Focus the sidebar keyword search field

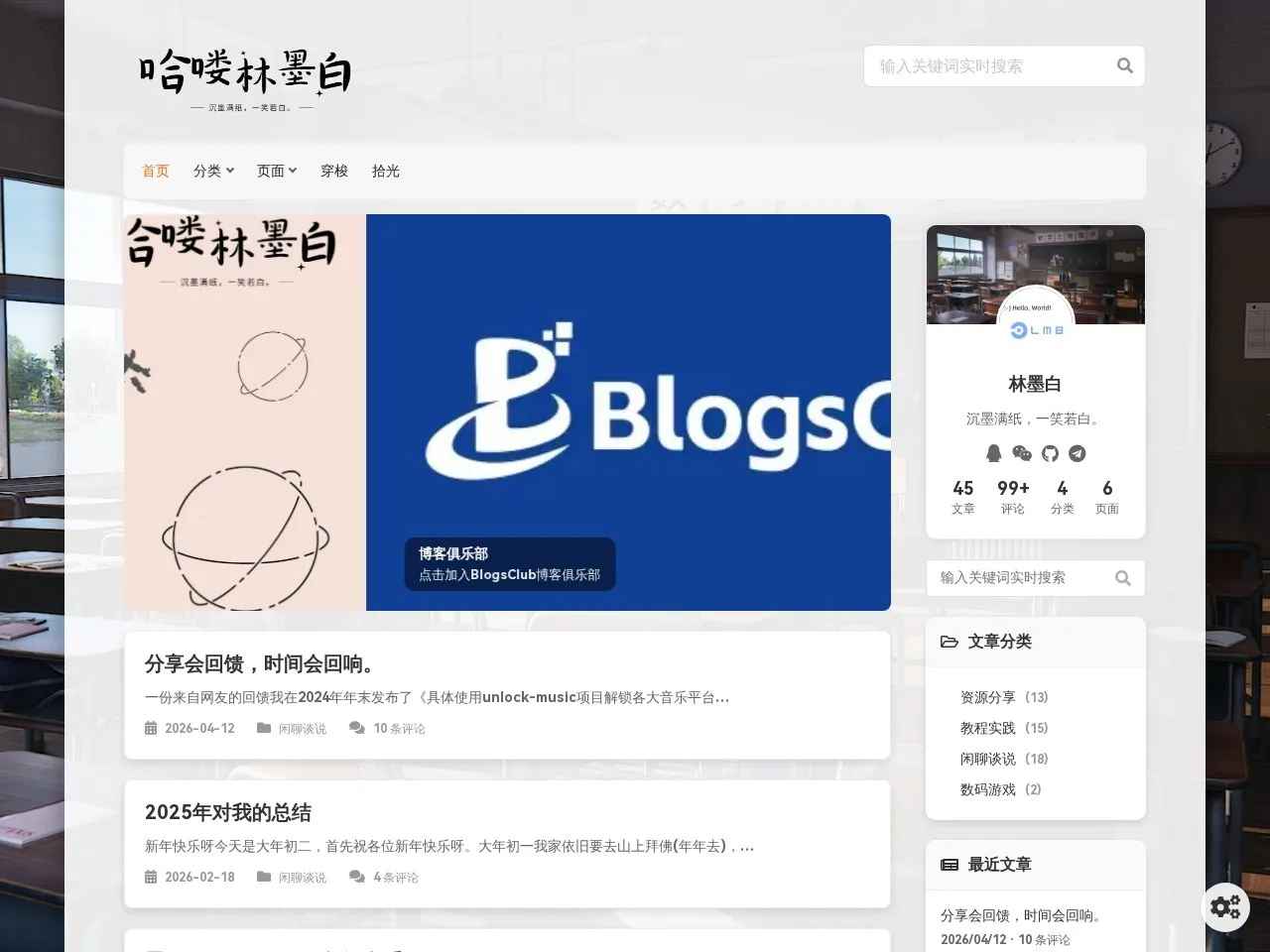click(1036, 578)
